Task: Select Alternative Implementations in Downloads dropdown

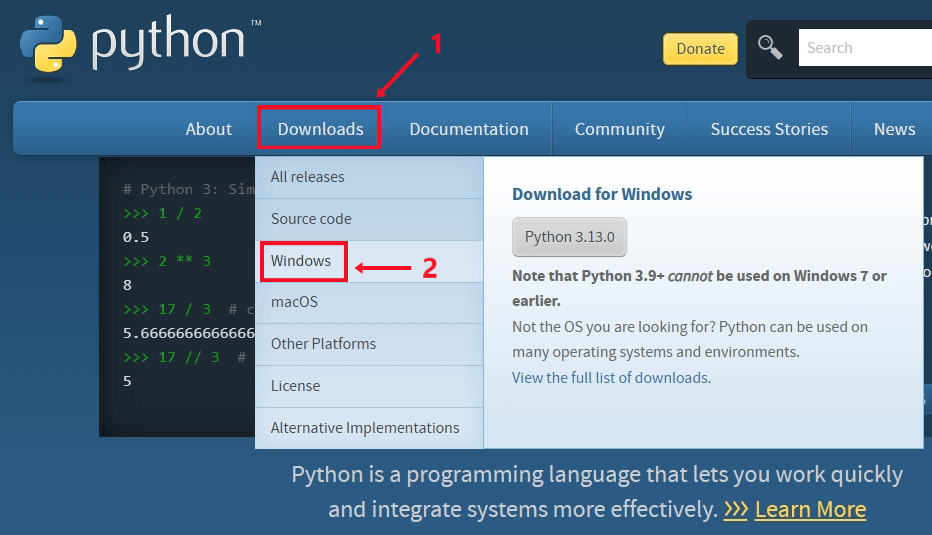Action: coord(369,428)
